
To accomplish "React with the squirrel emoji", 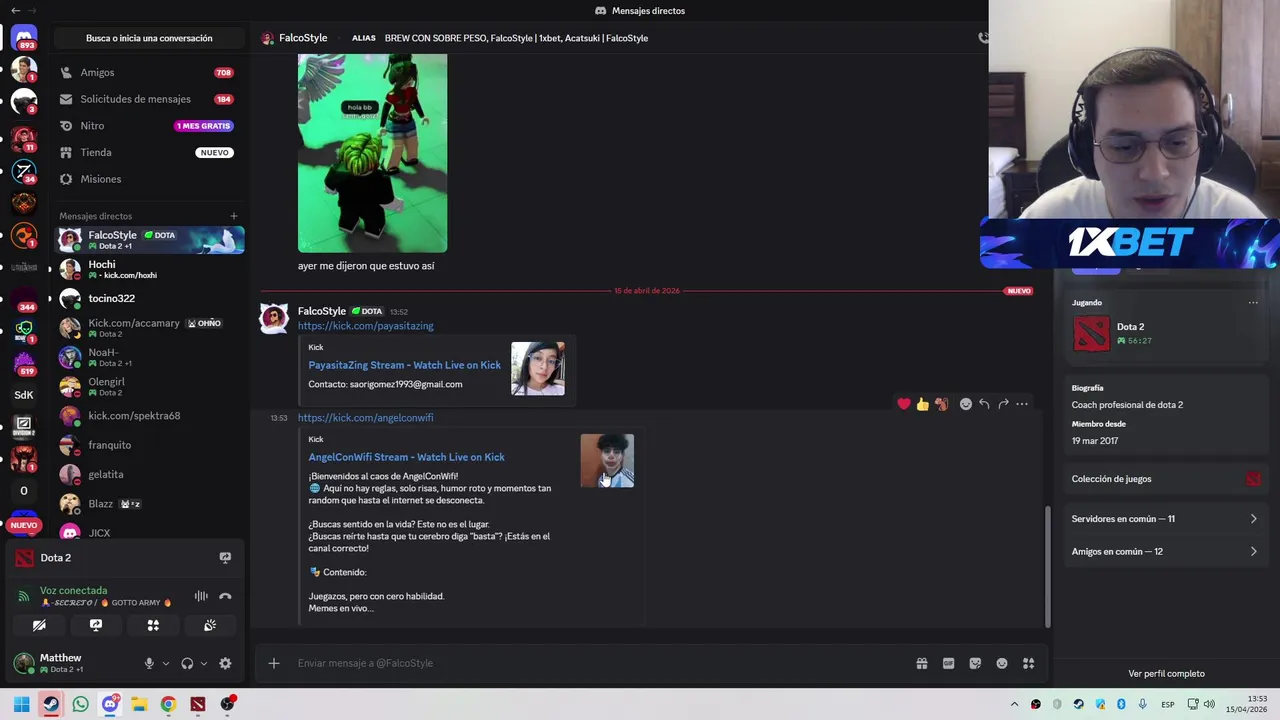I will (941, 404).
